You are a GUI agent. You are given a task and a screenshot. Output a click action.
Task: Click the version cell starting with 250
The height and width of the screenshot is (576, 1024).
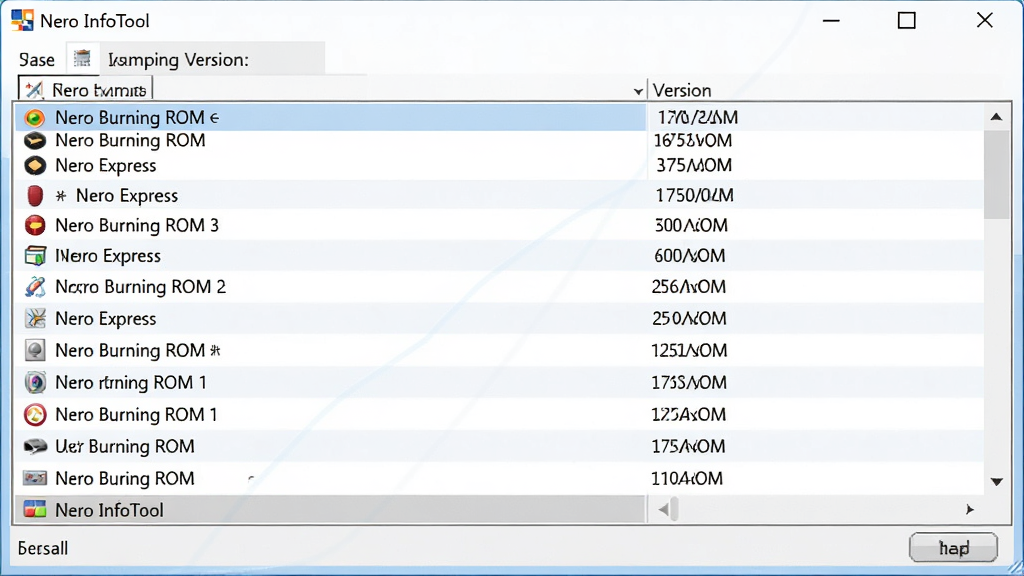[689, 318]
